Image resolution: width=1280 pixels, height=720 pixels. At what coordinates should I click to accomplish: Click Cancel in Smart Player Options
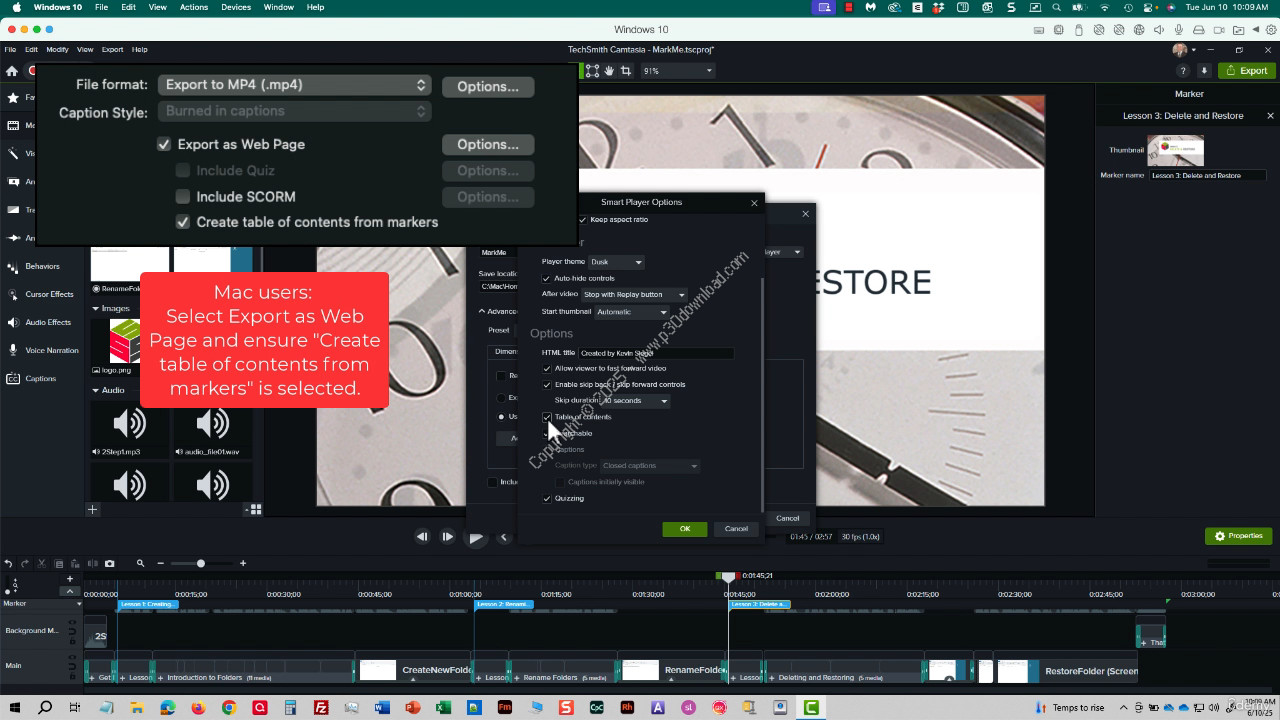(736, 529)
